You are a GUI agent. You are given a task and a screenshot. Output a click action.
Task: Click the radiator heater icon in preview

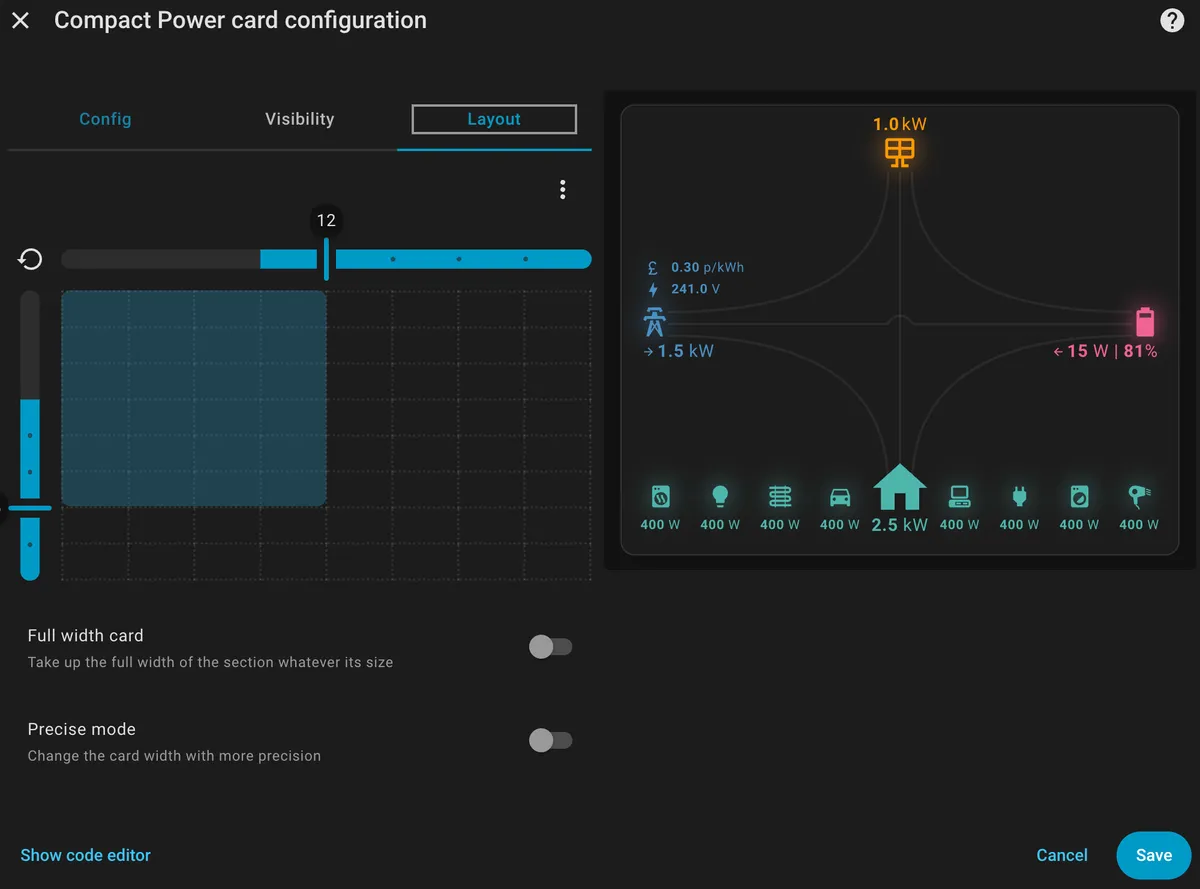[780, 496]
